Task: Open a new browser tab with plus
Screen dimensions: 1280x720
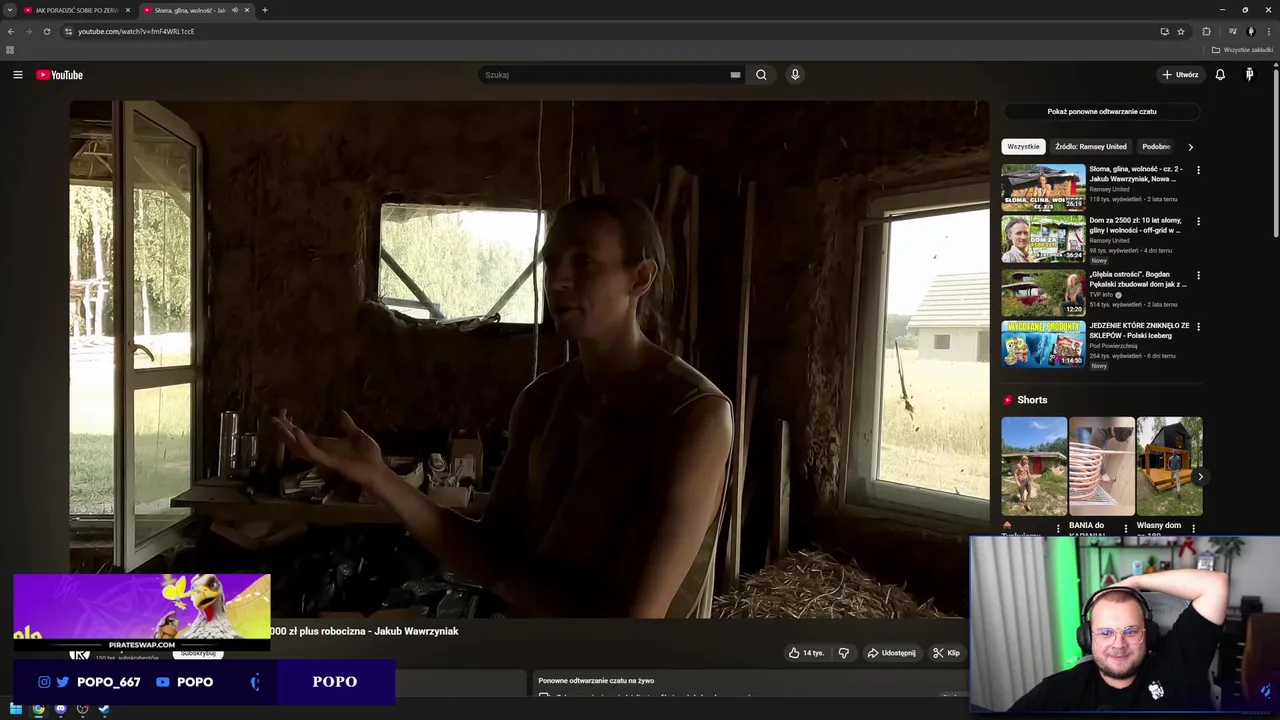Action: tap(265, 10)
